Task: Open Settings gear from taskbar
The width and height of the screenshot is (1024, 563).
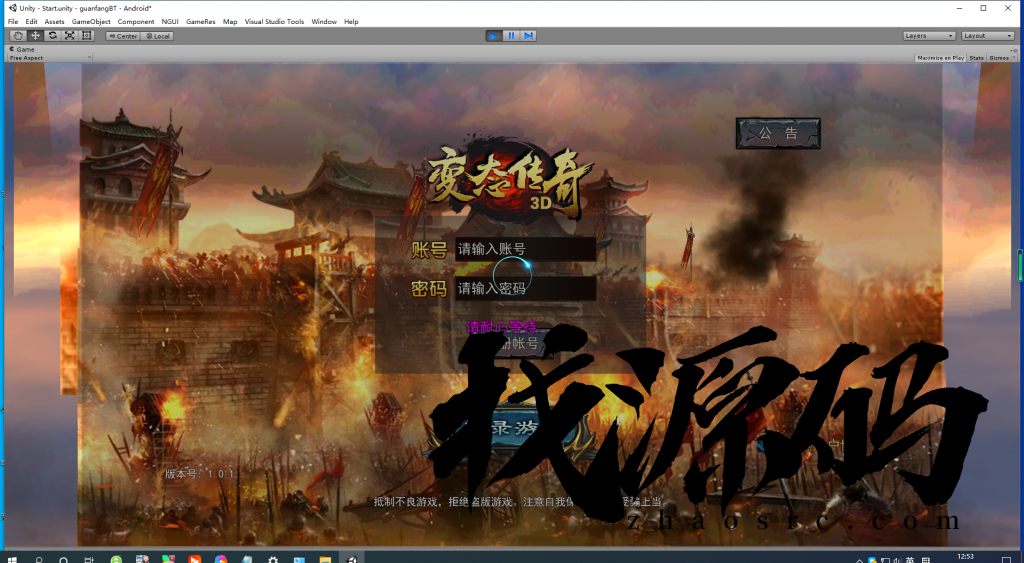Action: click(273, 560)
